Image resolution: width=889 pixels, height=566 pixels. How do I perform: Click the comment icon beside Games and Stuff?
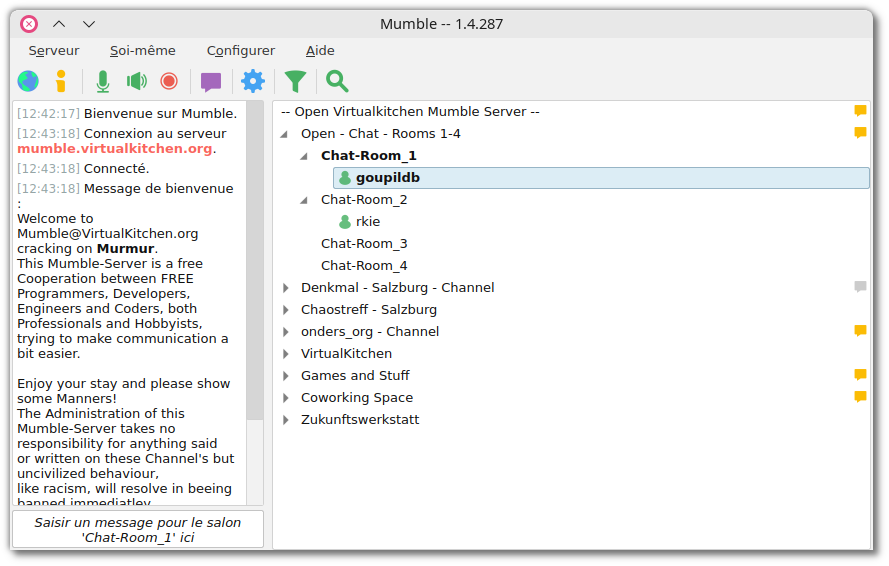[x=860, y=375]
